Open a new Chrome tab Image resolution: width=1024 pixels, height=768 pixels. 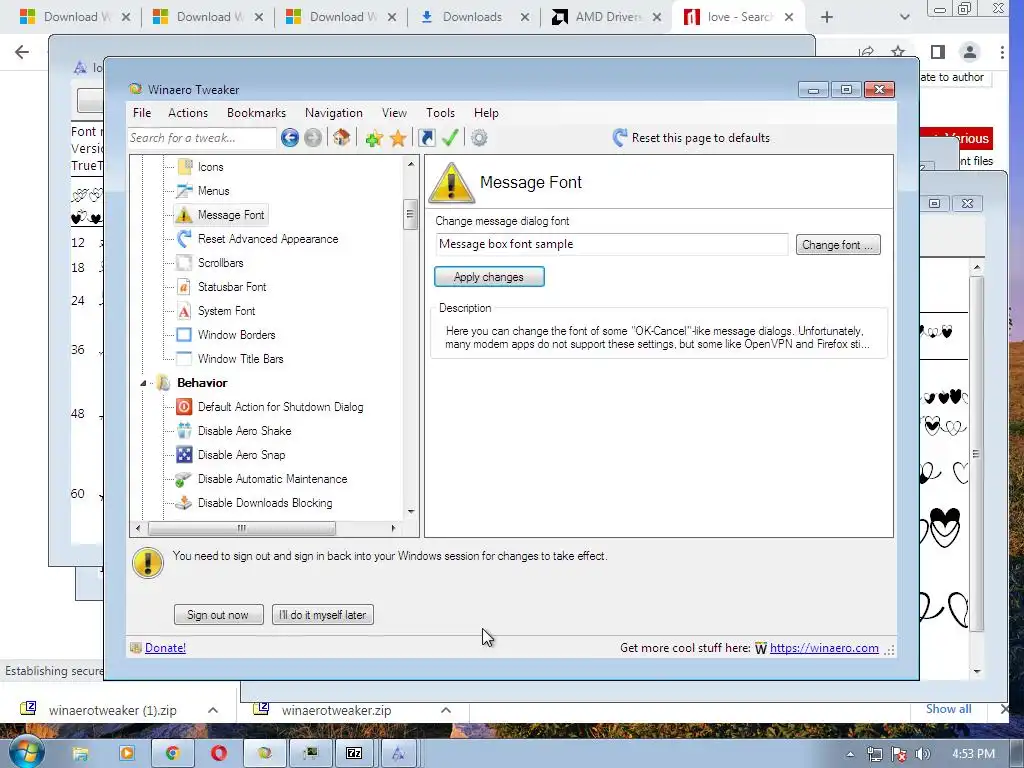(x=827, y=18)
